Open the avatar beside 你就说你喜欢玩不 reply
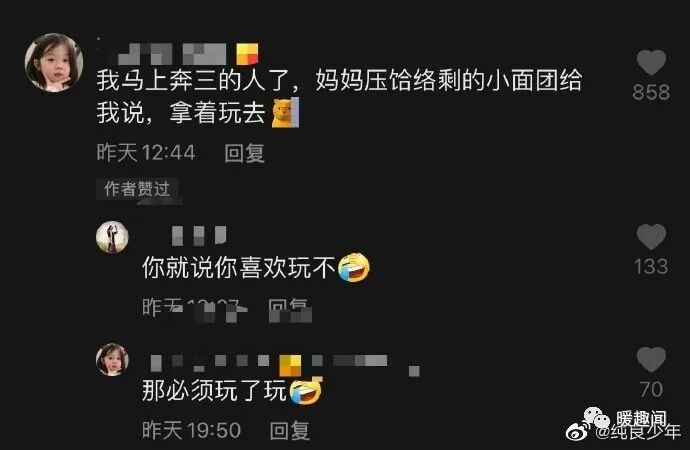The width and height of the screenshot is (690, 450). pyautogui.click(x=112, y=237)
